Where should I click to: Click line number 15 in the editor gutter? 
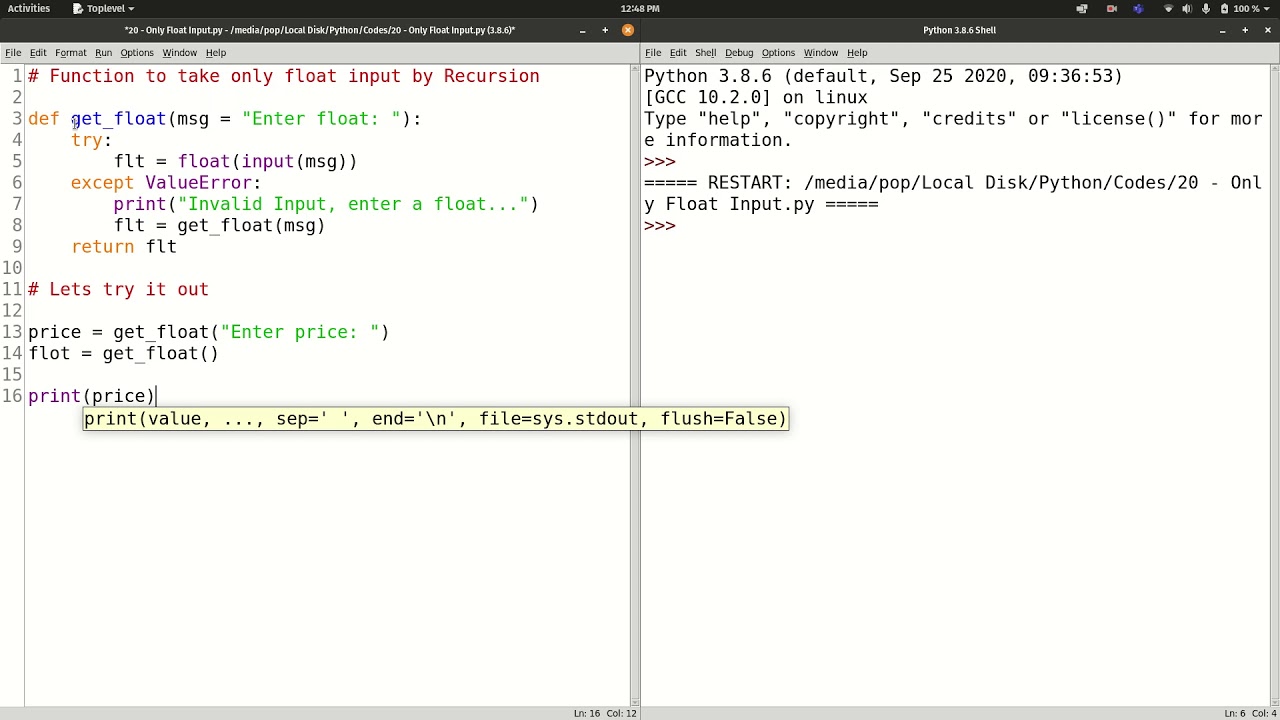(12, 375)
